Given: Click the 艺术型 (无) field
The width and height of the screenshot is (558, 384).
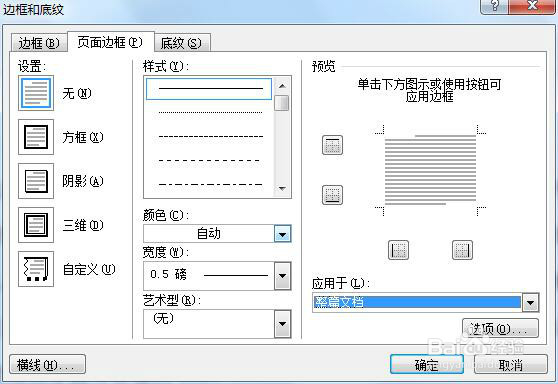Looking at the screenshot, I should (x=209, y=324).
